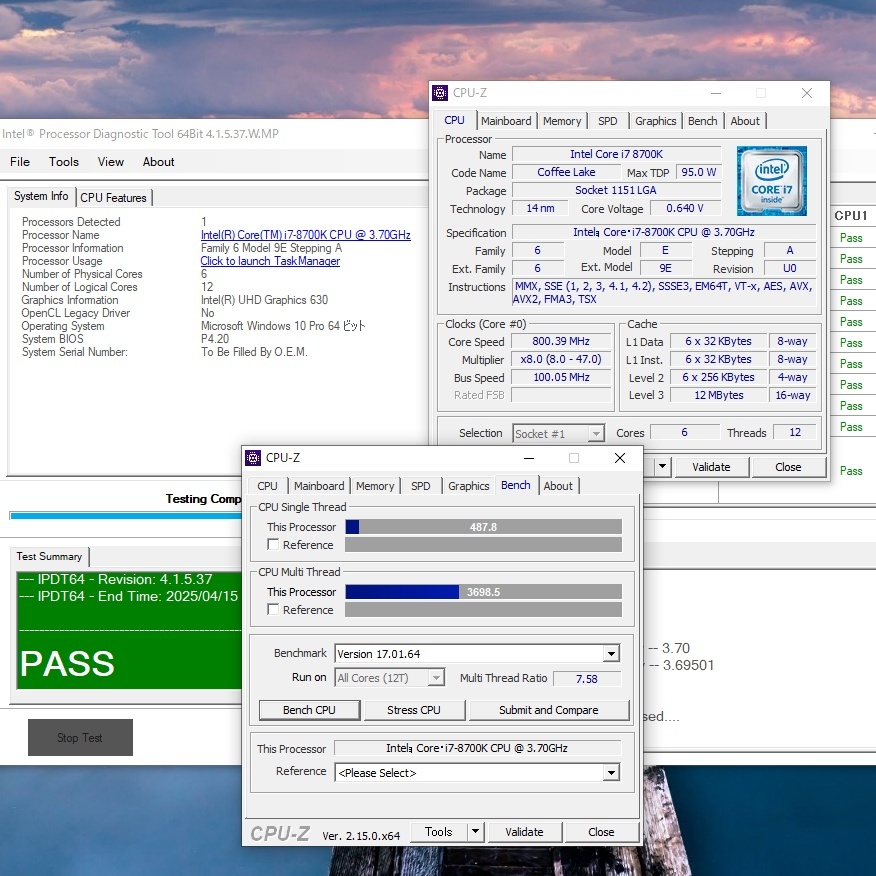Open the Run on All Cores dropdown

point(436,678)
